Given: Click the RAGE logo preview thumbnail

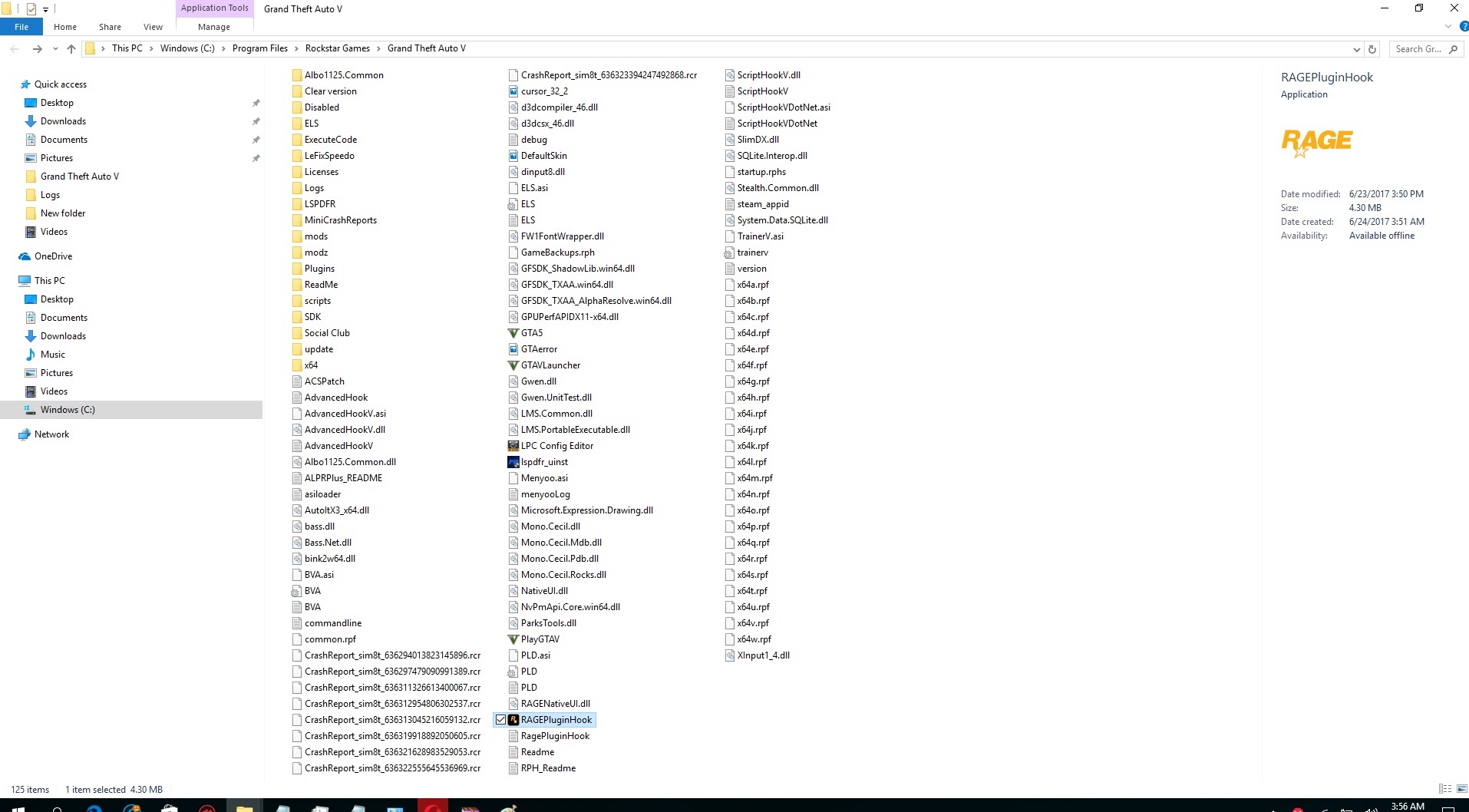Looking at the screenshot, I should click(x=1317, y=143).
